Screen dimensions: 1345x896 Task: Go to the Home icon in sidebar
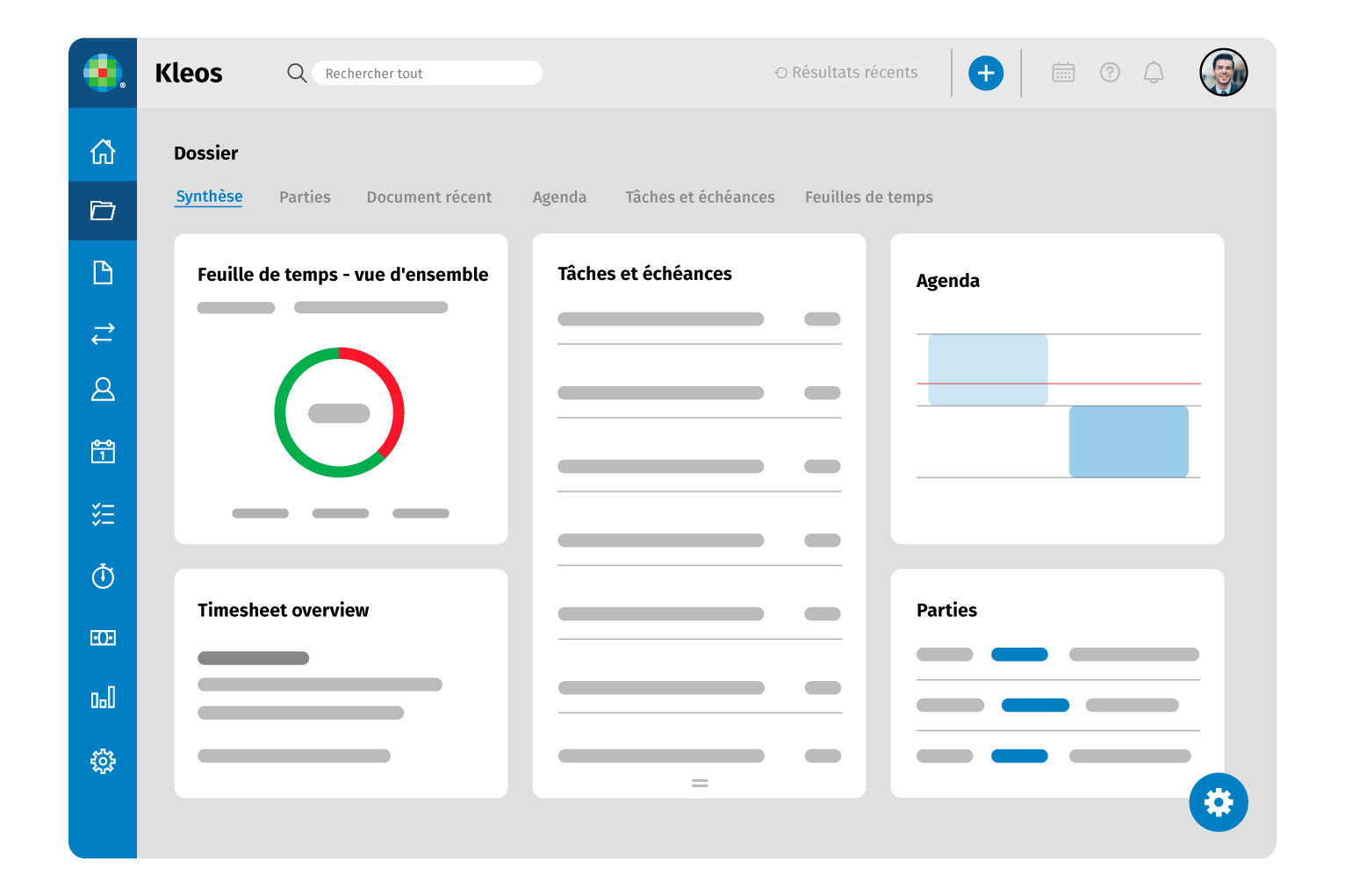point(103,152)
